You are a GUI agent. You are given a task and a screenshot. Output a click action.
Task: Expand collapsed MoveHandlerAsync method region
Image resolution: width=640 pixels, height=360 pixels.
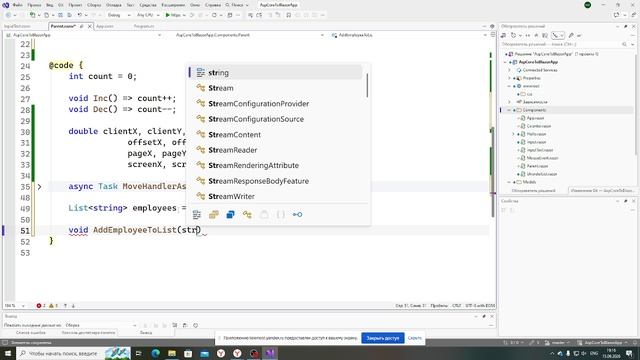pos(39,187)
